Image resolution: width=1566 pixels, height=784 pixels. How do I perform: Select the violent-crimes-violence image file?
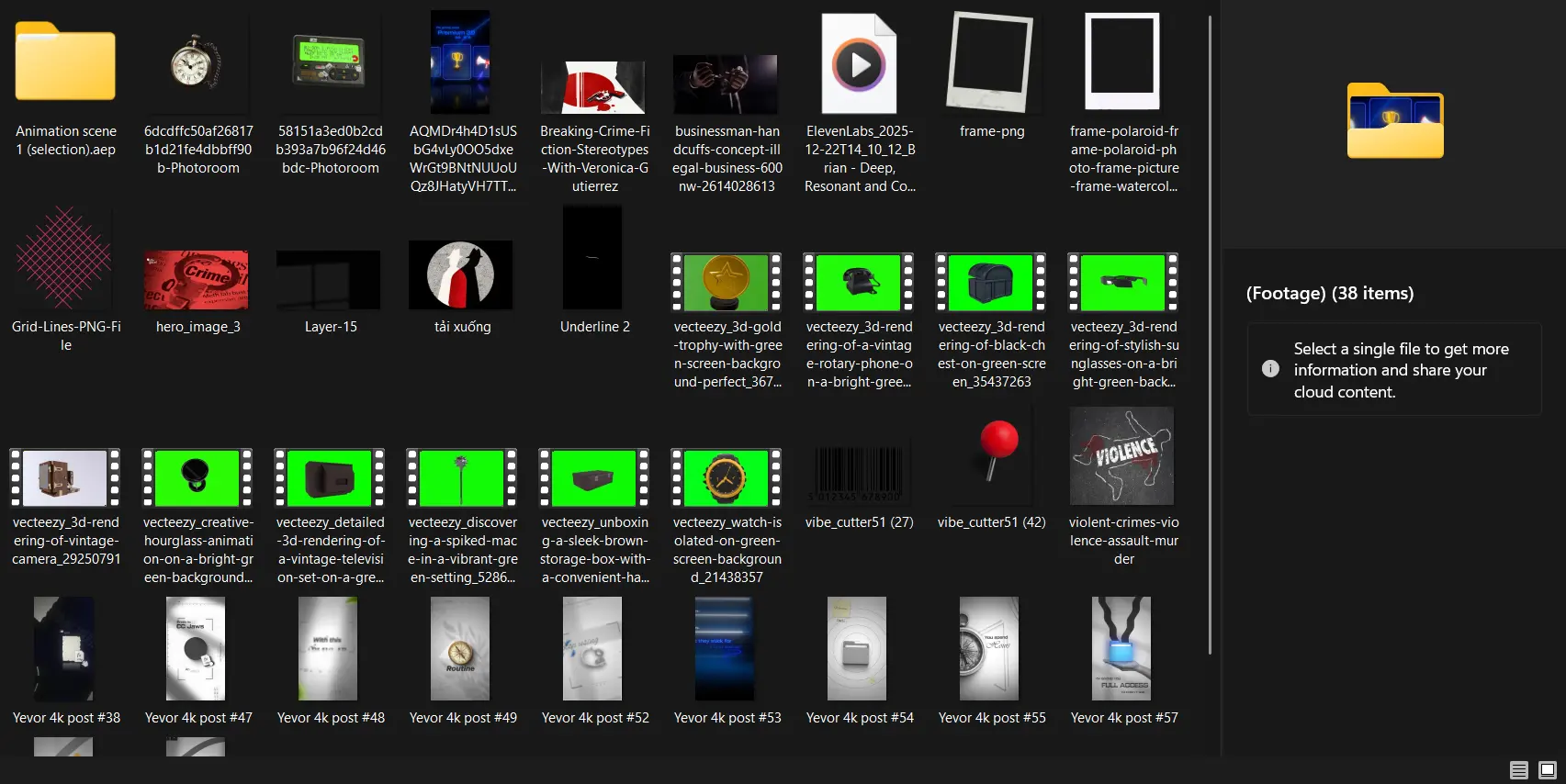[1122, 456]
